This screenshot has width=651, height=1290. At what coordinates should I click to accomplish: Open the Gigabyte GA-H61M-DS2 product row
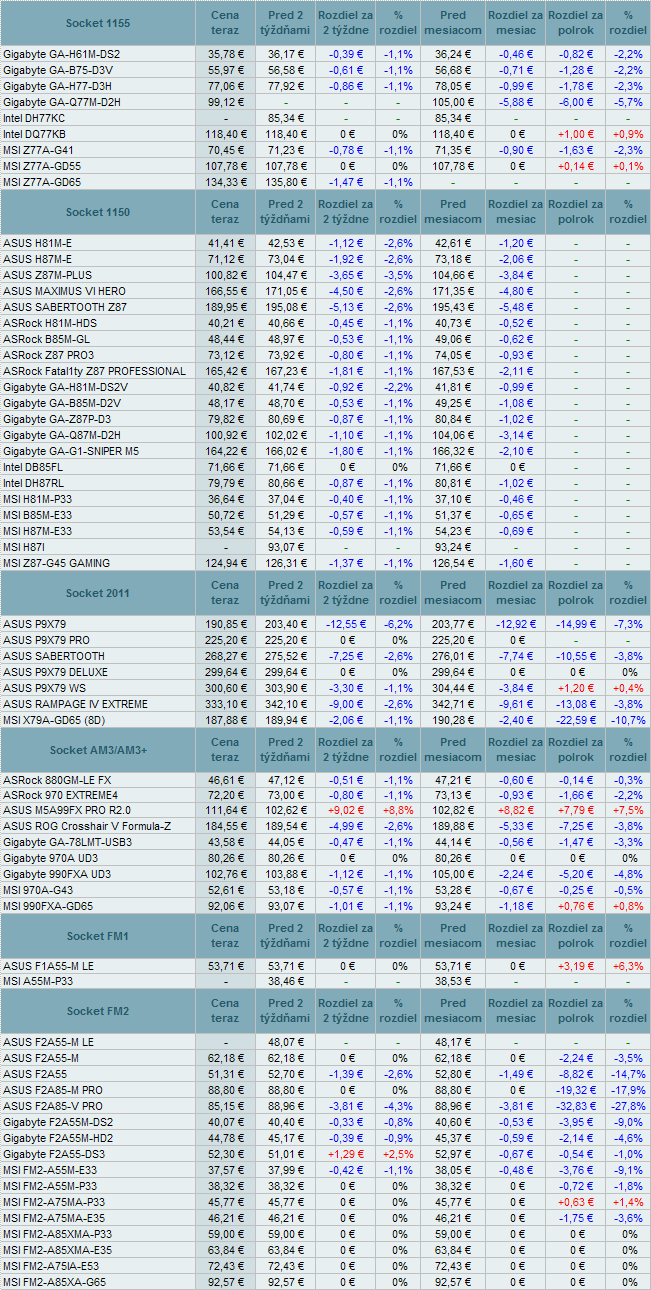click(62, 54)
